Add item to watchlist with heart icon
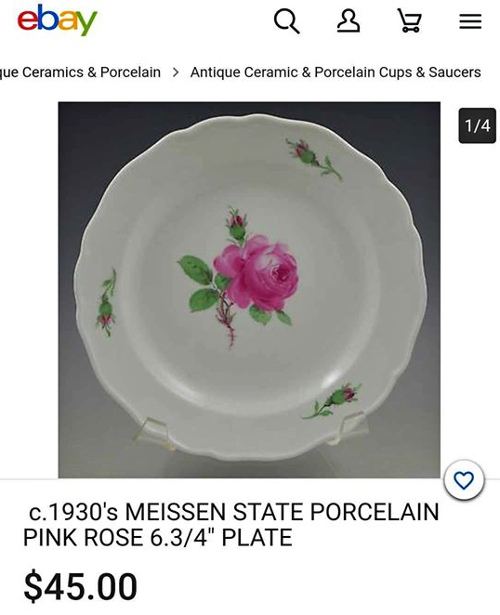 pyautogui.click(x=464, y=480)
